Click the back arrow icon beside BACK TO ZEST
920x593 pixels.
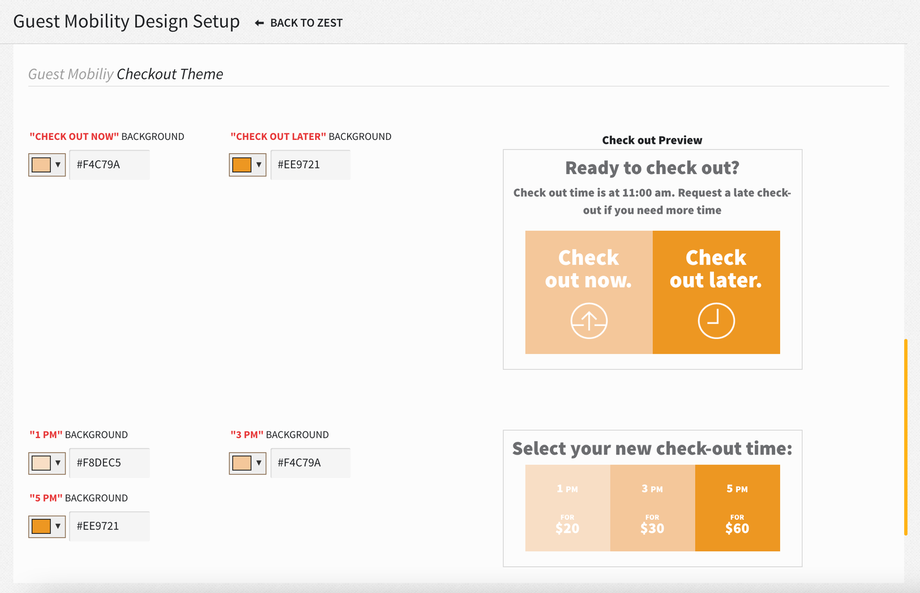259,23
